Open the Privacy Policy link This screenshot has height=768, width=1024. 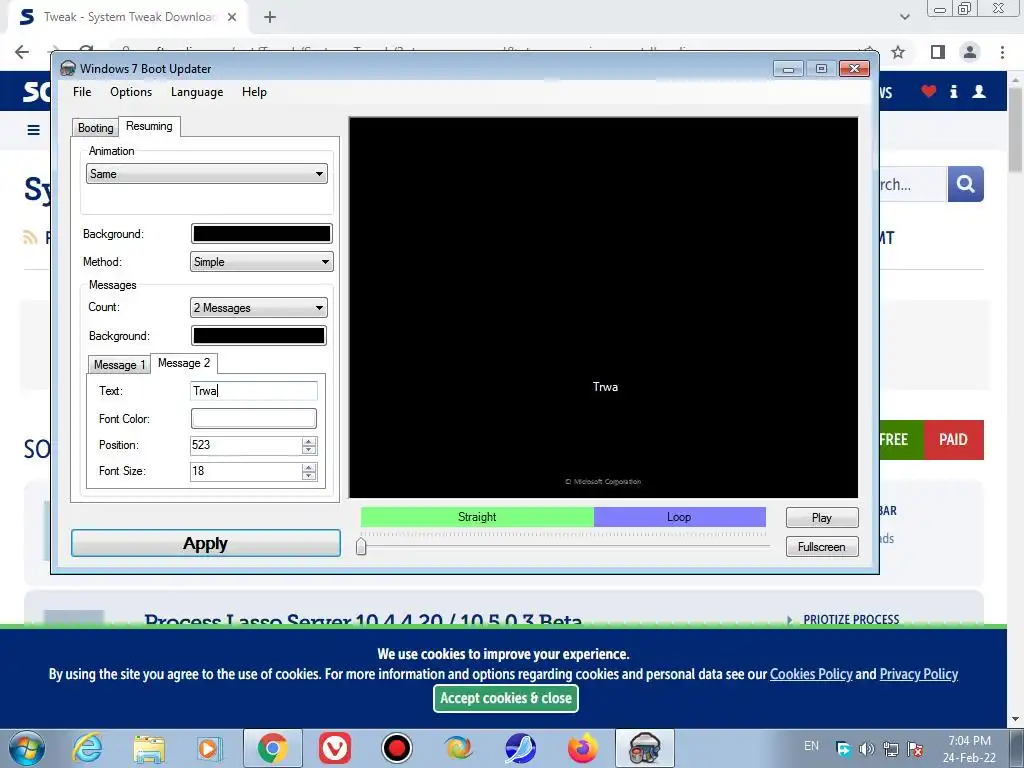pyautogui.click(x=919, y=674)
